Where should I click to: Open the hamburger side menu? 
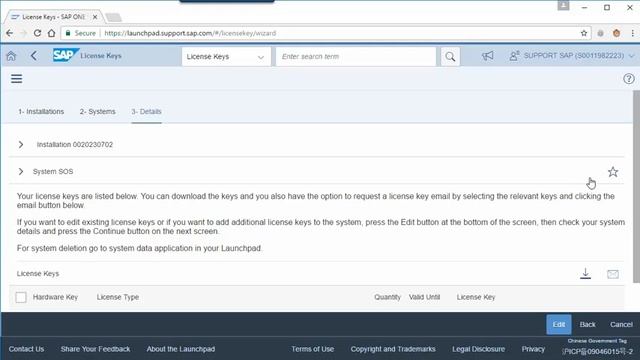[x=16, y=78]
